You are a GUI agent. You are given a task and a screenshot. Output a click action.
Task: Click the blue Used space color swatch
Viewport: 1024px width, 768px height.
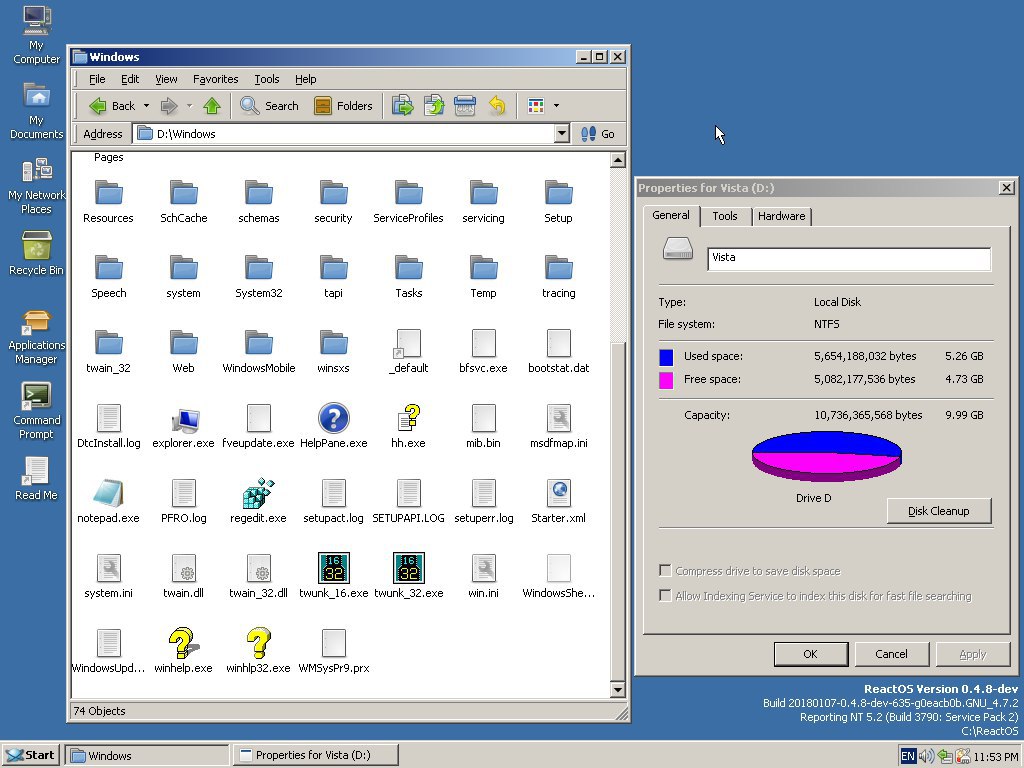pos(666,357)
